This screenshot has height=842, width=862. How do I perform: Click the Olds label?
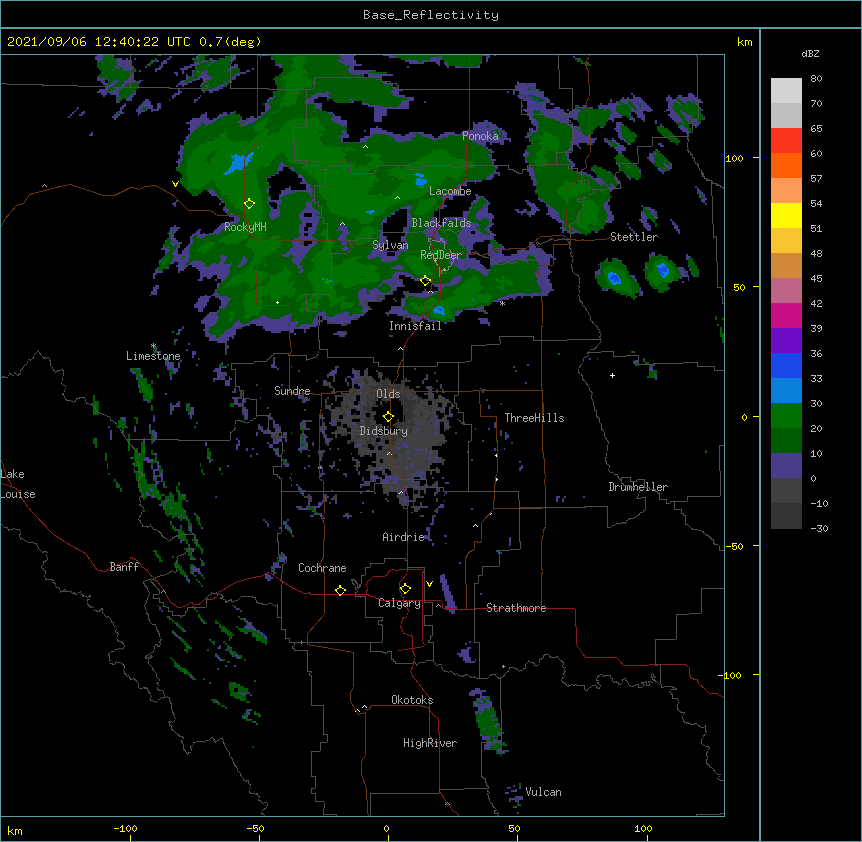click(388, 394)
